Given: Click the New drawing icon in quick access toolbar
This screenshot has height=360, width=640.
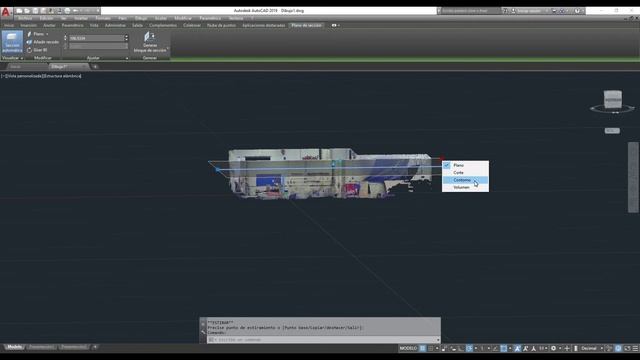Looking at the screenshot, I should pos(19,11).
